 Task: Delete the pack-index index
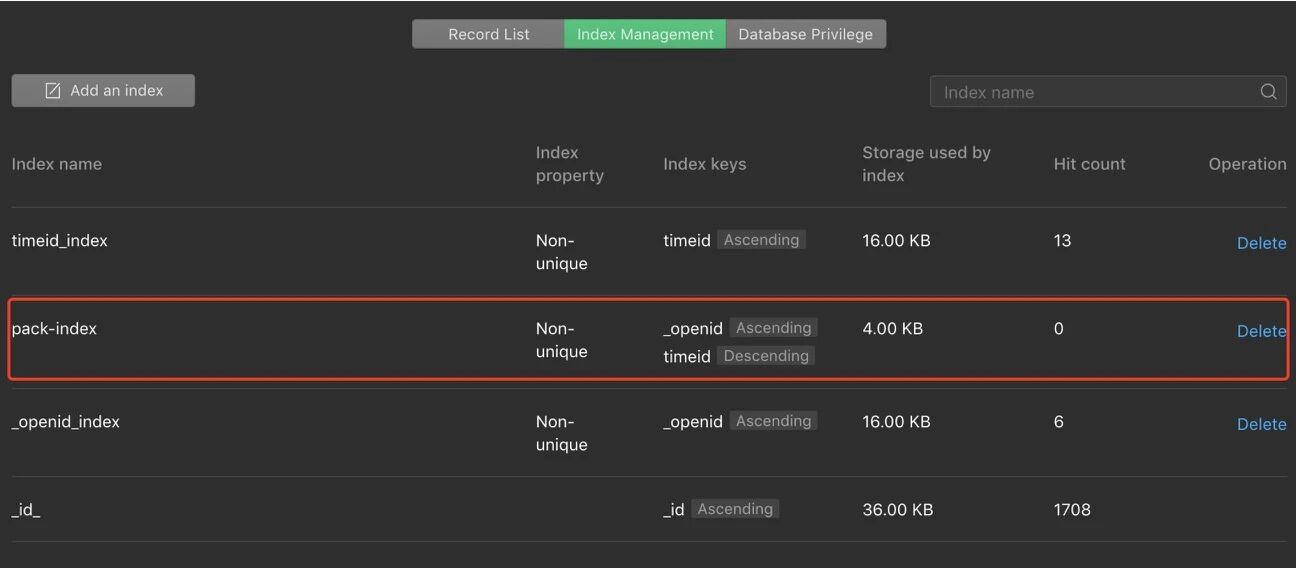pyautogui.click(x=1261, y=331)
